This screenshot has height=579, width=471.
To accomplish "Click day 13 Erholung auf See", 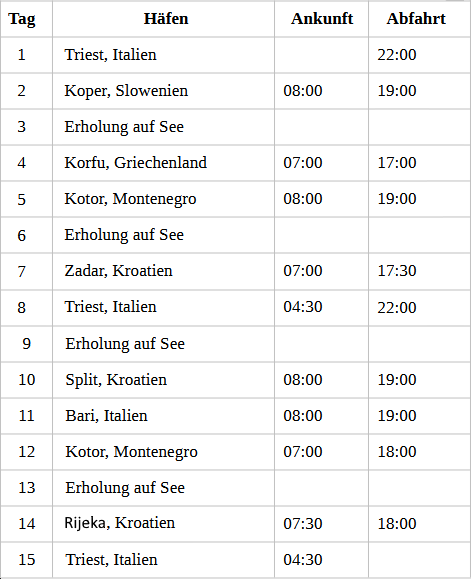I will [x=125, y=488].
